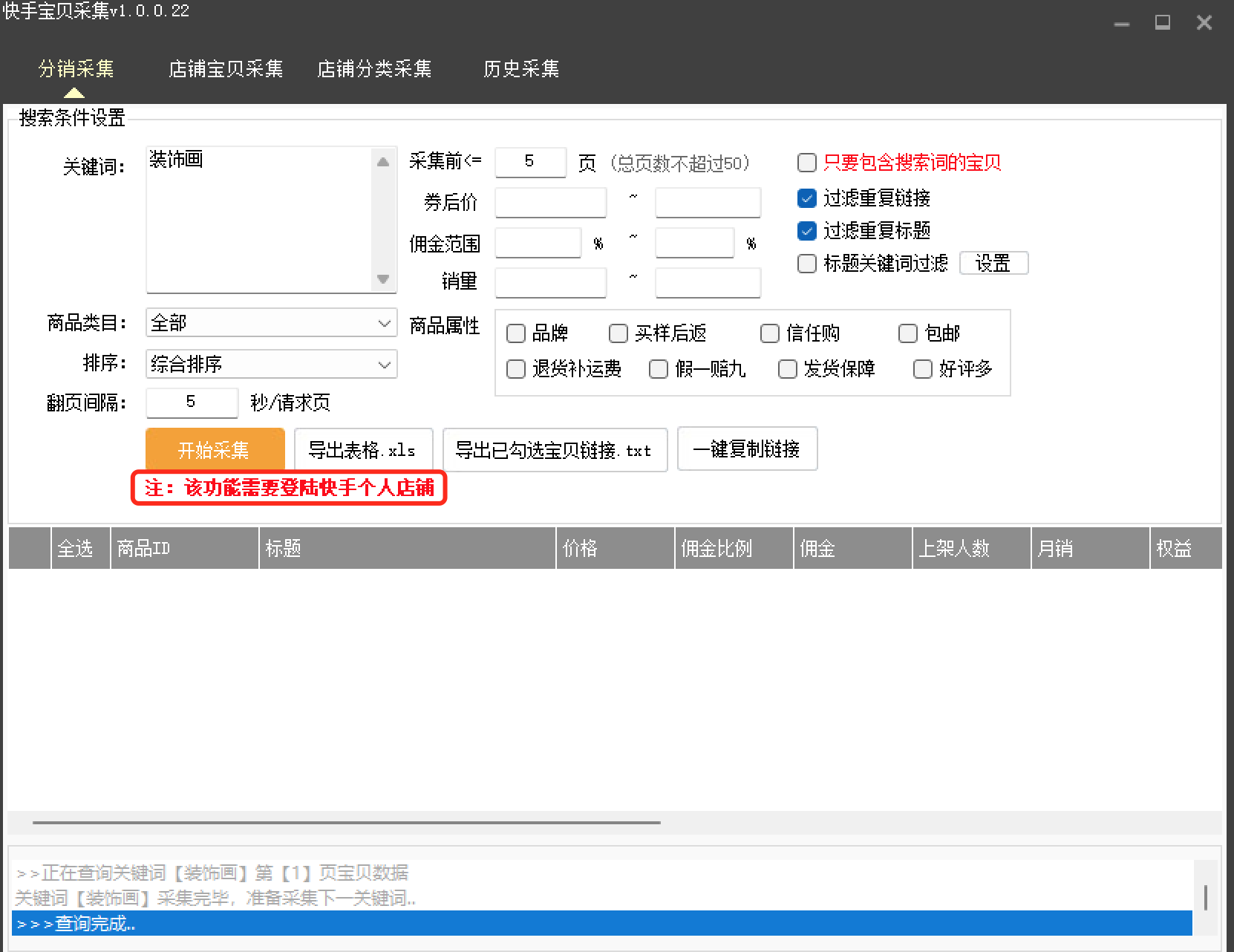Click the 商品ID column header
1234x952 pixels.
[184, 548]
